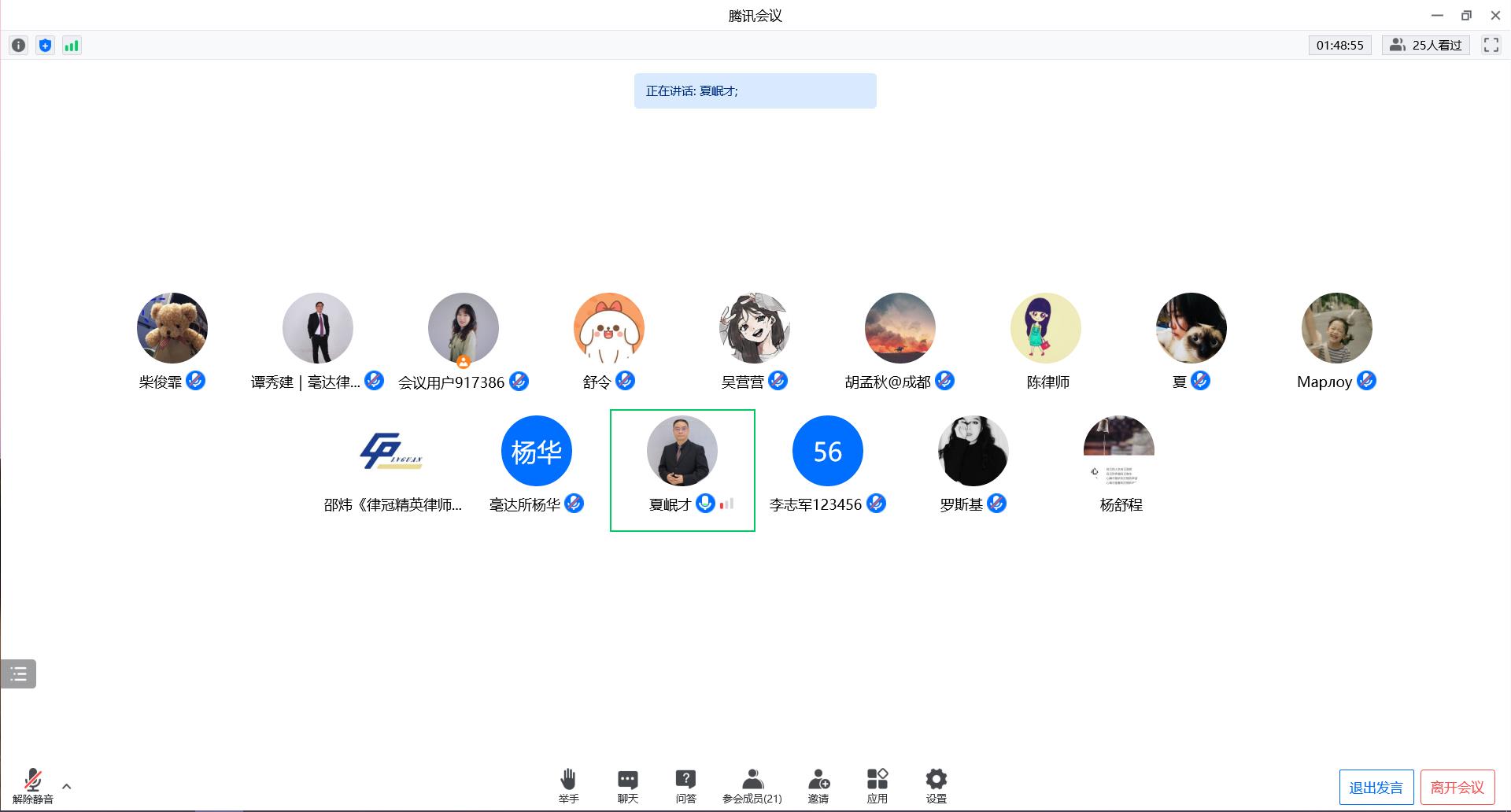Open the 25人看过 viewer count
Image resolution: width=1511 pixels, height=812 pixels.
1426,46
